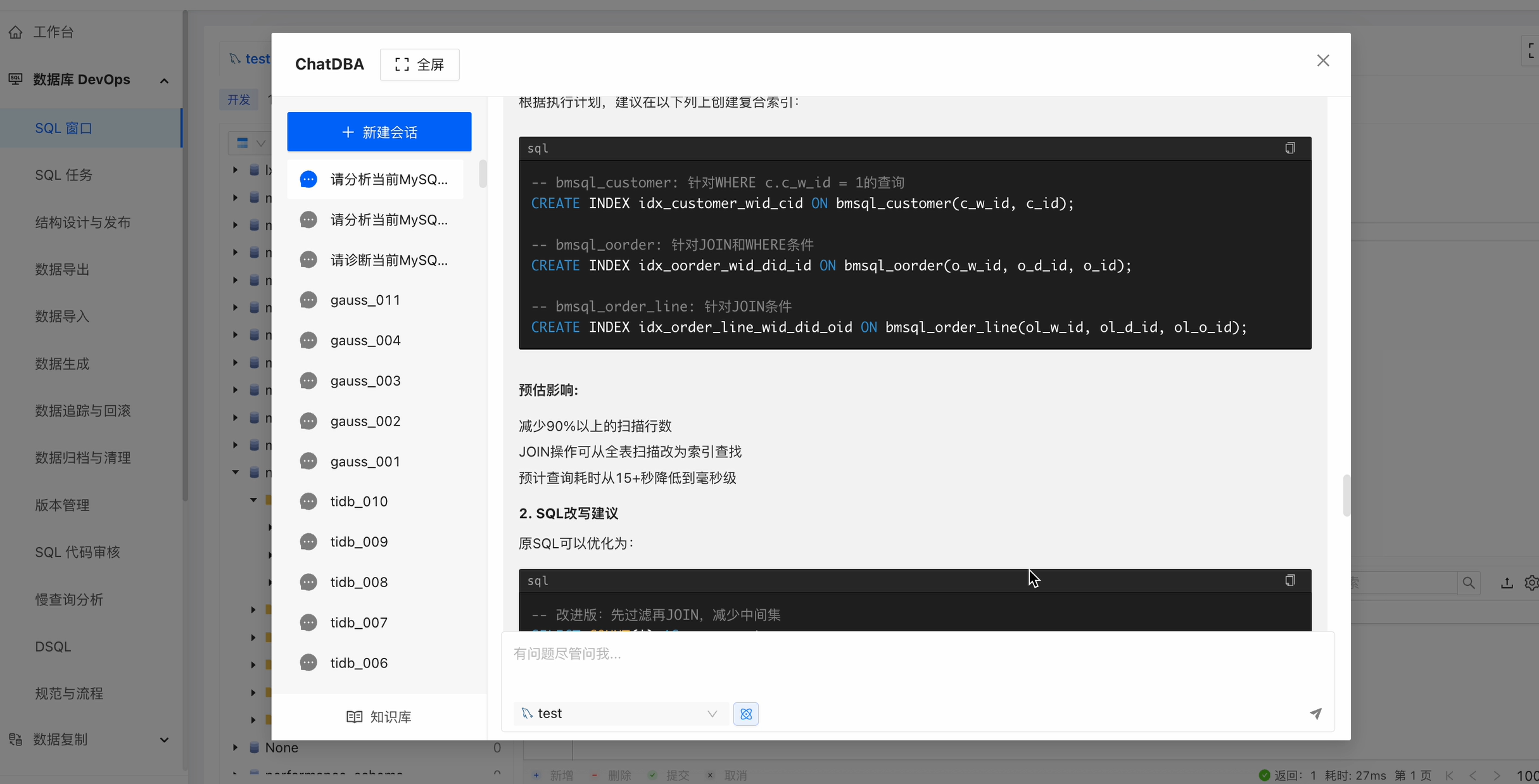This screenshot has width=1539, height=784.
Task: Open the gauss_003 conversation
Action: [375, 381]
